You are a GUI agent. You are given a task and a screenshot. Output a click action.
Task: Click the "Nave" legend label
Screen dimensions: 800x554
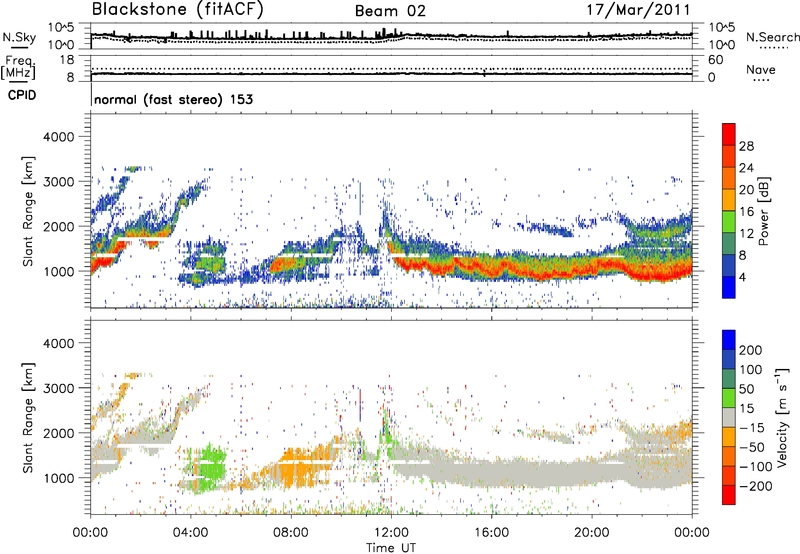761,70
